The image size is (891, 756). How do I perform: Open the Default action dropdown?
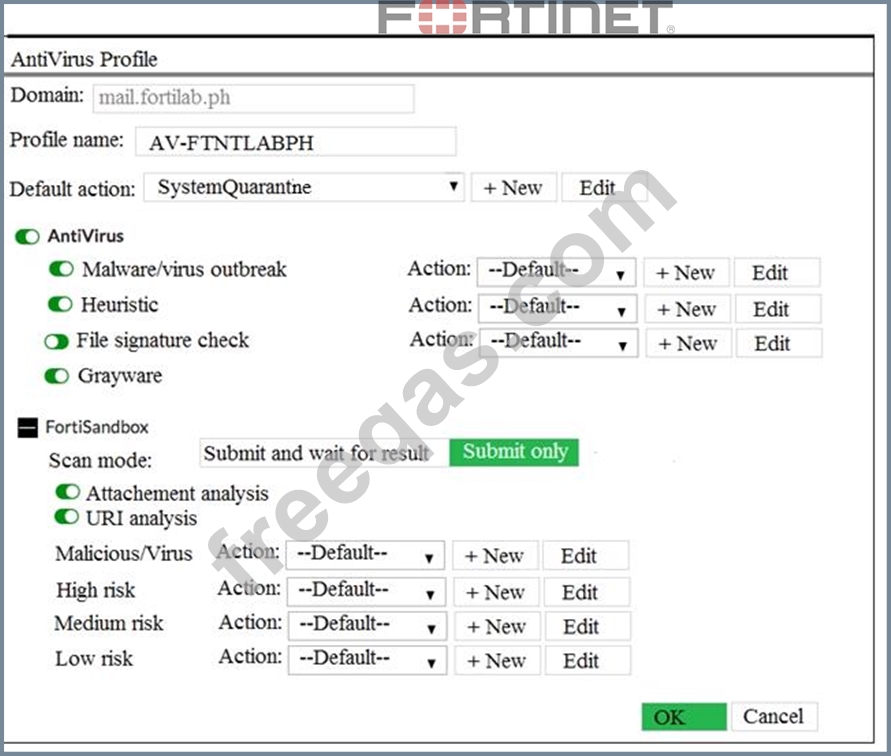coord(304,188)
